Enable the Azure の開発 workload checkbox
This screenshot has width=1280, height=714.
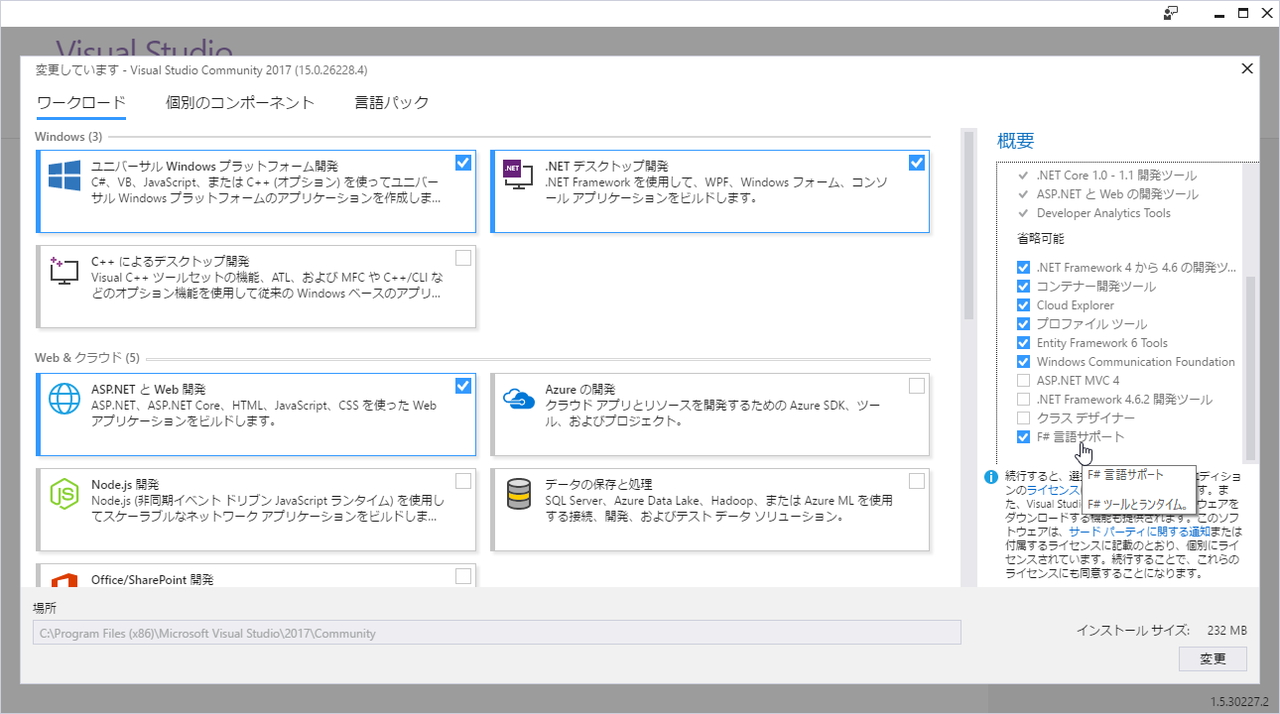pyautogui.click(x=917, y=385)
